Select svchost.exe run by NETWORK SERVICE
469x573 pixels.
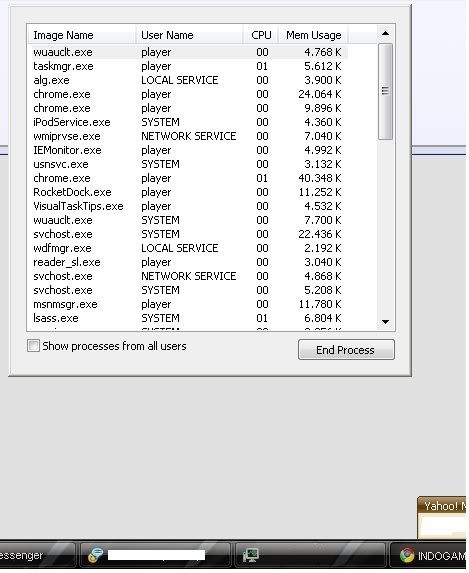[x=188, y=276]
